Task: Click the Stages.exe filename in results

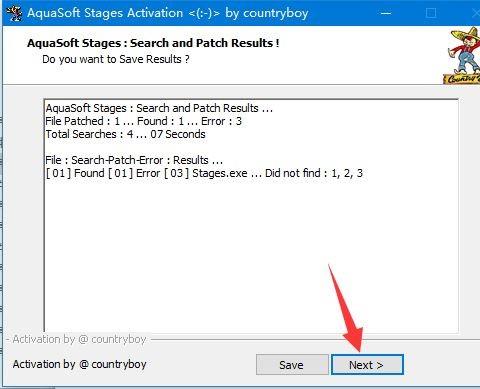Action: 220,173
